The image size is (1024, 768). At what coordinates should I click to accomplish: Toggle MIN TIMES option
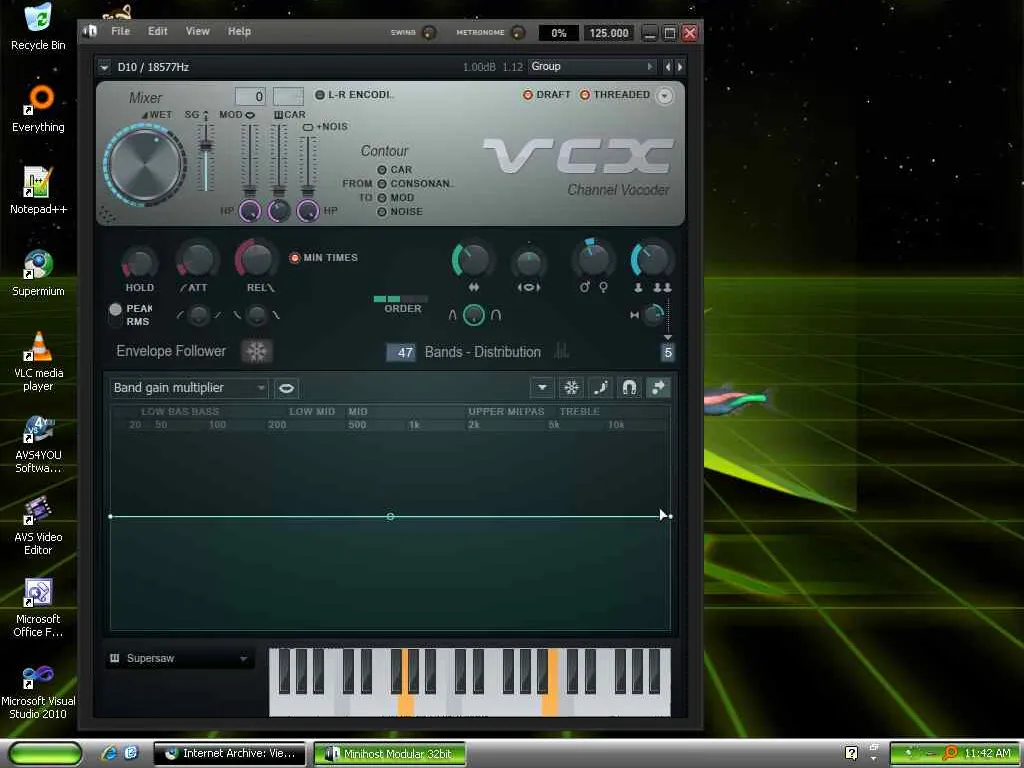click(324, 258)
